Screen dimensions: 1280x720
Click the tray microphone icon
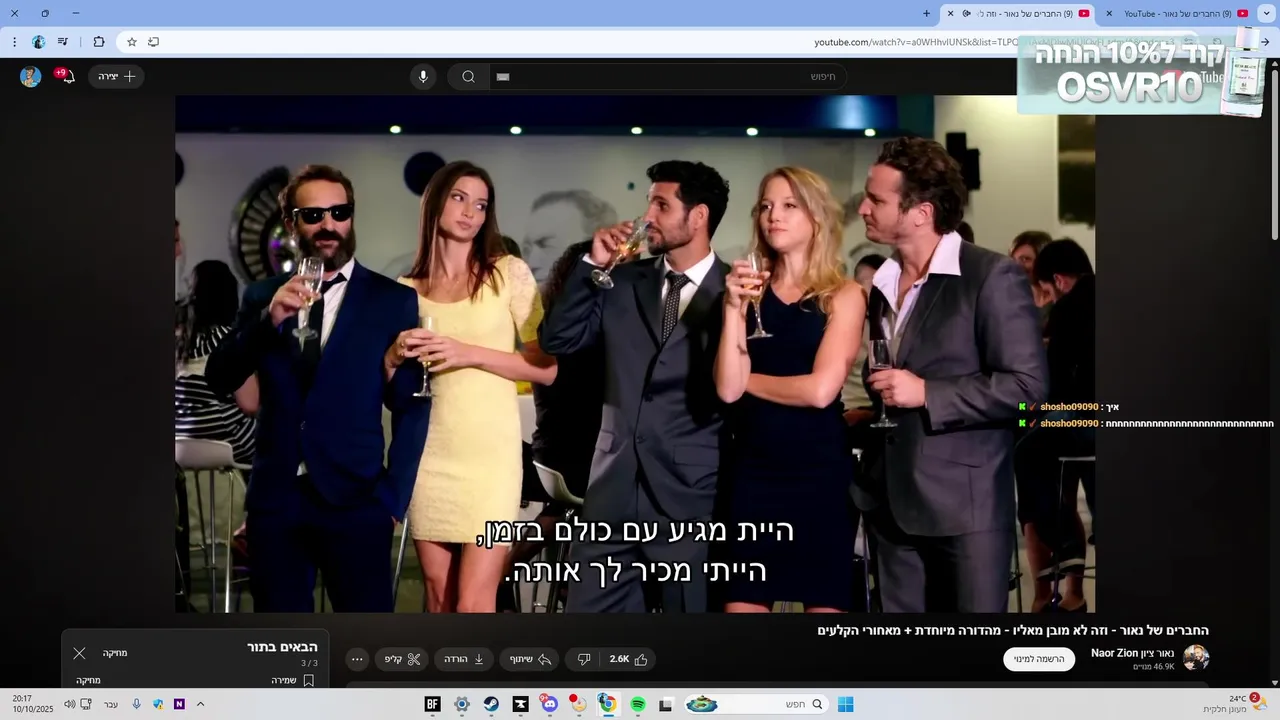click(136, 704)
